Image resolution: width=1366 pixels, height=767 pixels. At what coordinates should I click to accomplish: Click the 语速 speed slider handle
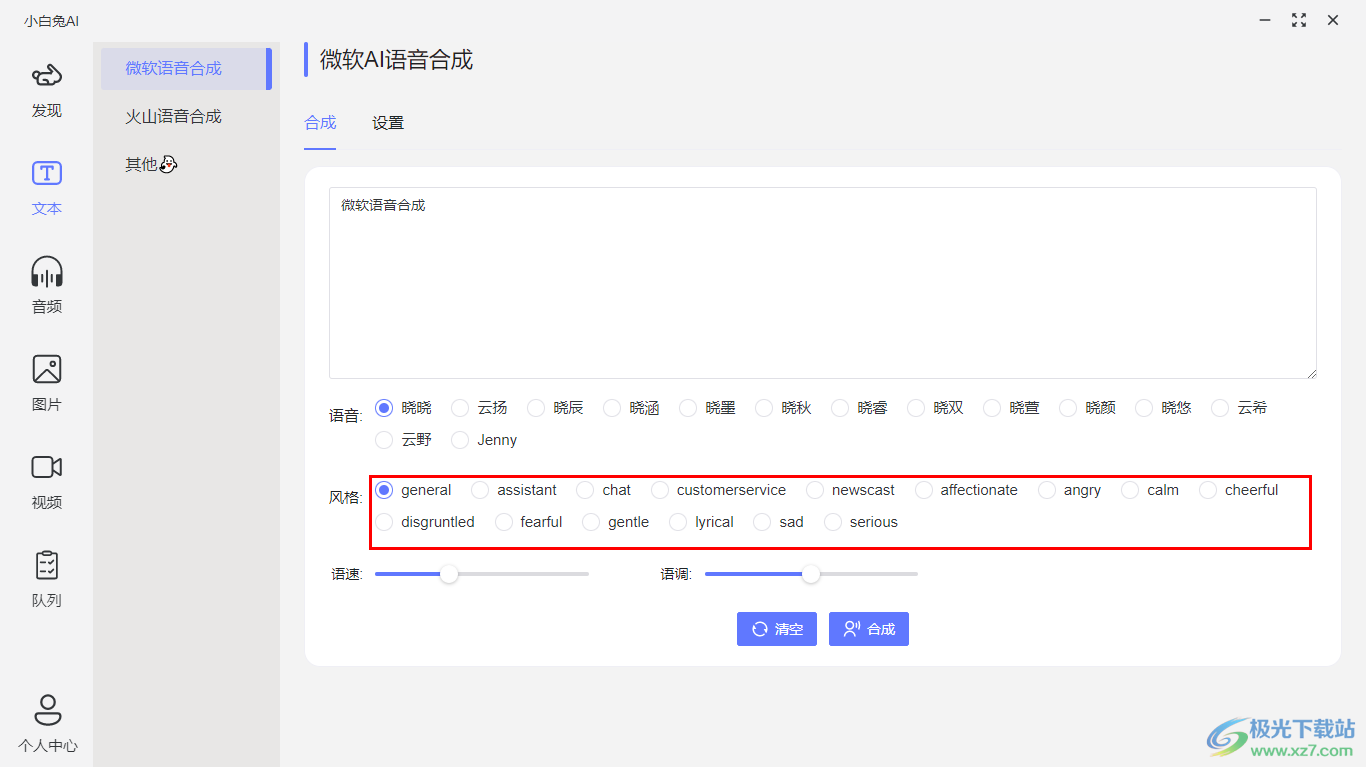[x=449, y=574]
